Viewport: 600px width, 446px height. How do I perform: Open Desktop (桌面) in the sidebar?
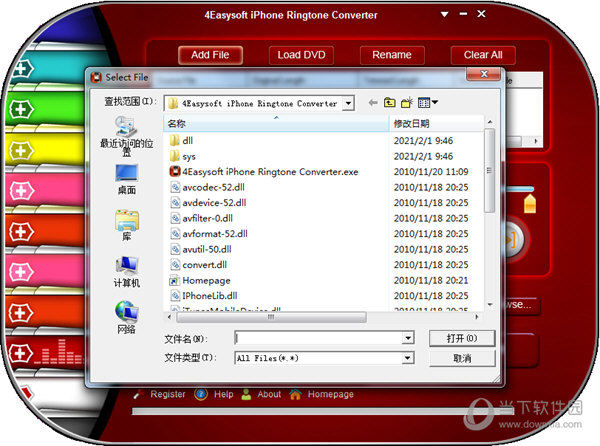click(127, 179)
